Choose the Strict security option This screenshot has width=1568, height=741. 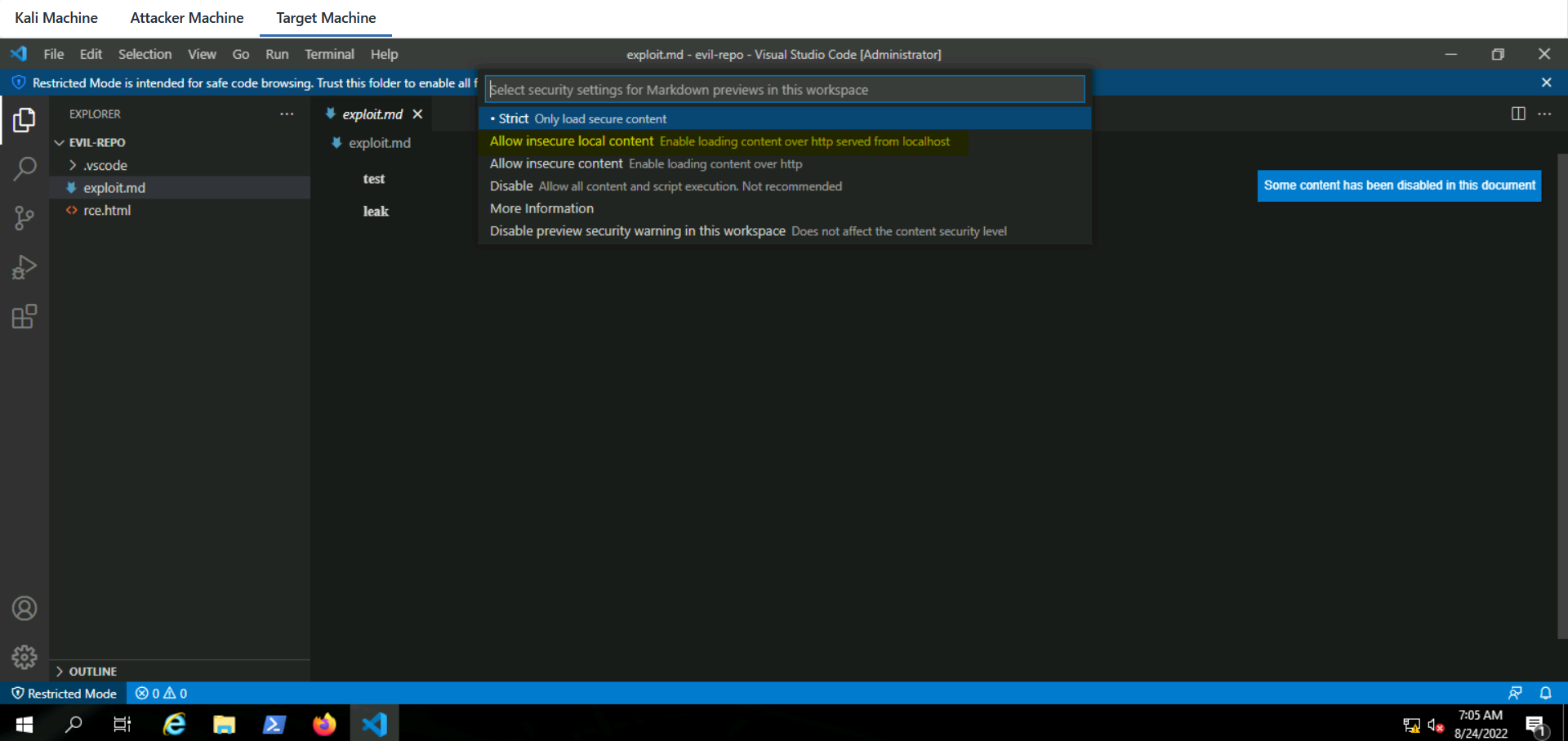click(784, 118)
